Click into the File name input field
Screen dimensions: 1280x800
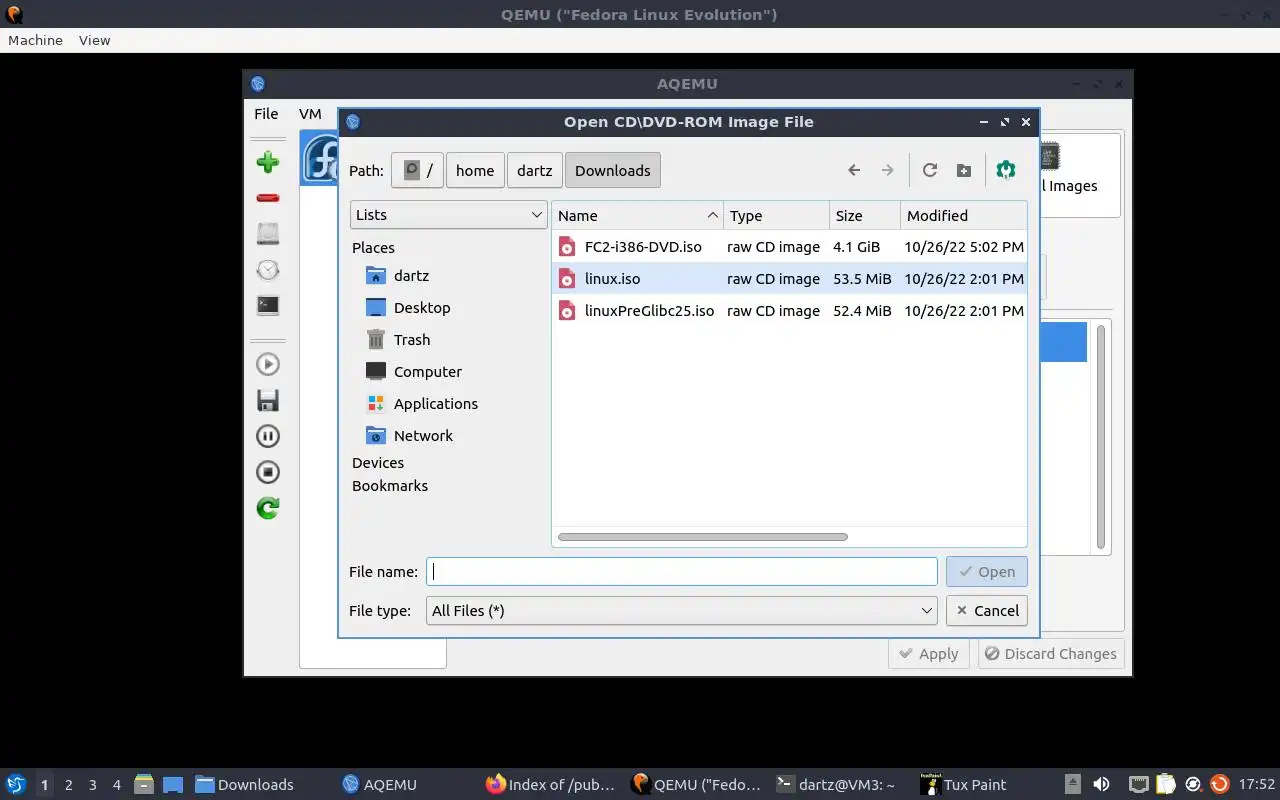tap(682, 572)
